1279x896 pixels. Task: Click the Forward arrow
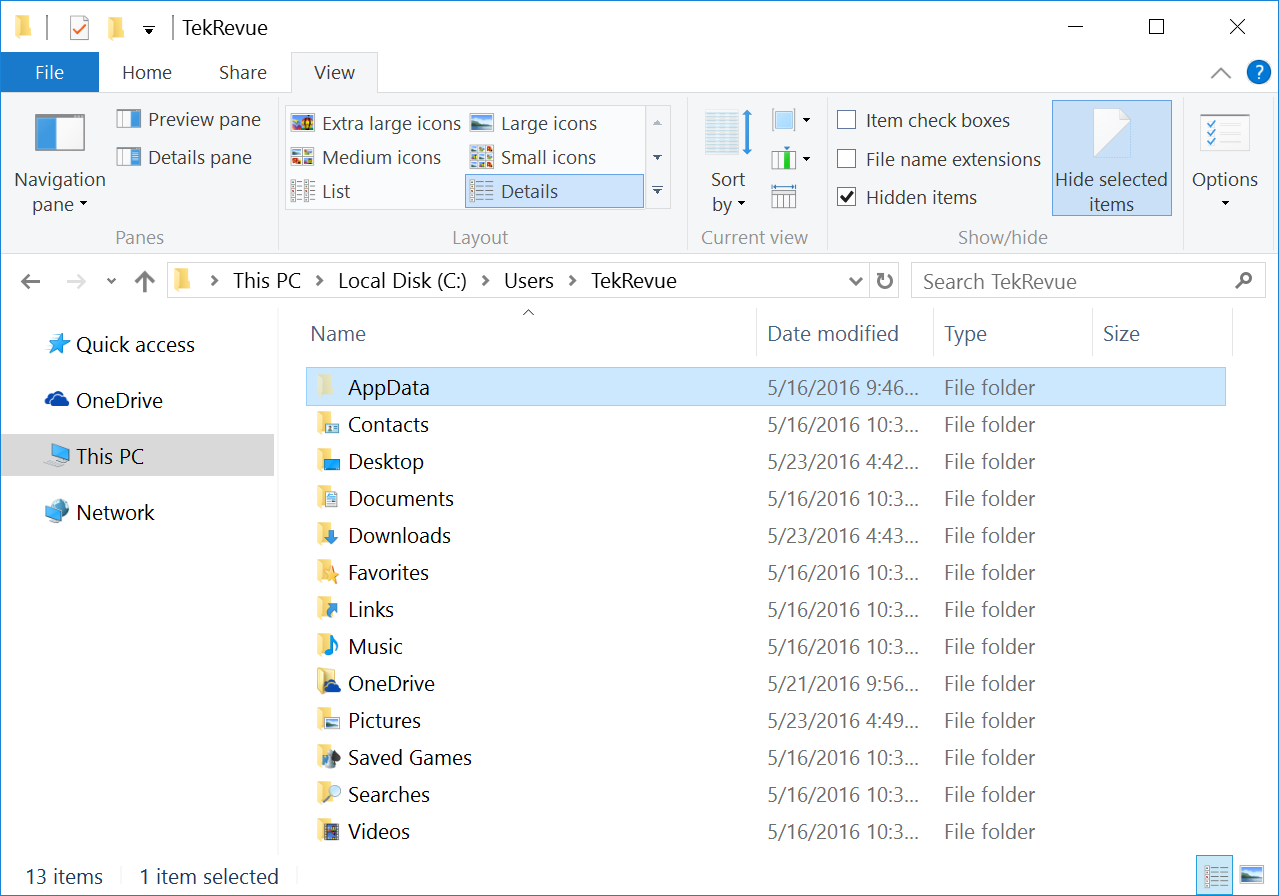tap(76, 281)
